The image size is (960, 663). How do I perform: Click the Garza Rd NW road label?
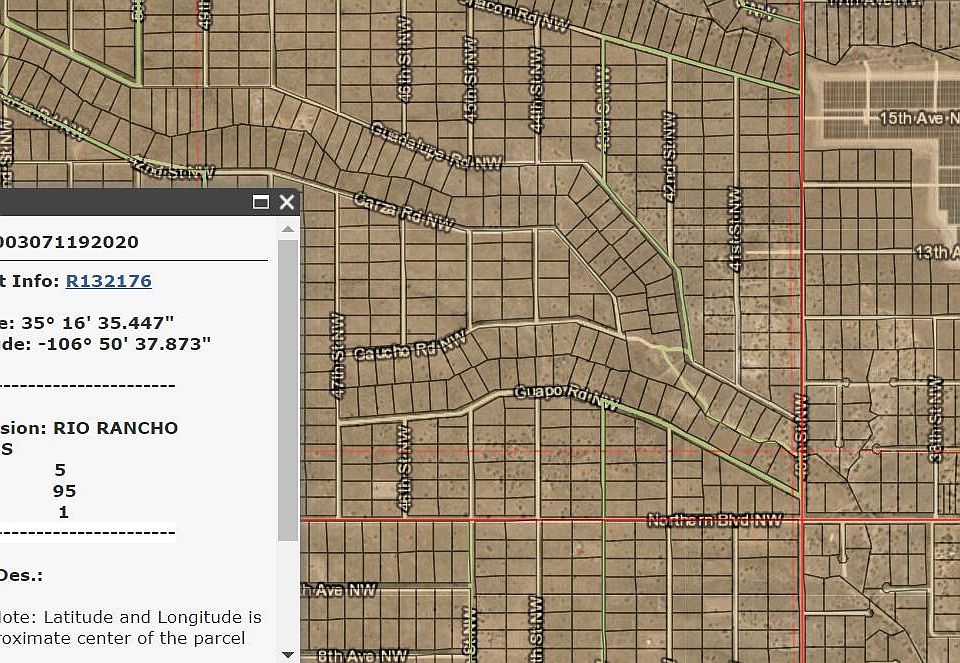pyautogui.click(x=404, y=213)
